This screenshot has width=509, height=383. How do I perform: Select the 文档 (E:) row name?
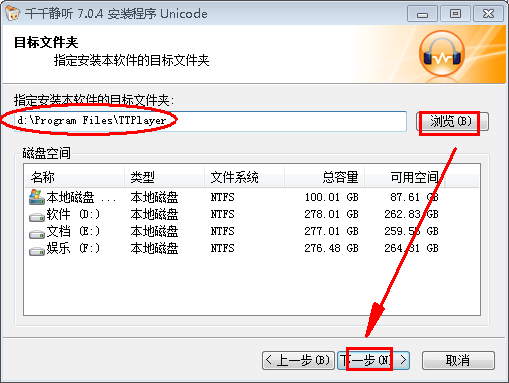73,231
